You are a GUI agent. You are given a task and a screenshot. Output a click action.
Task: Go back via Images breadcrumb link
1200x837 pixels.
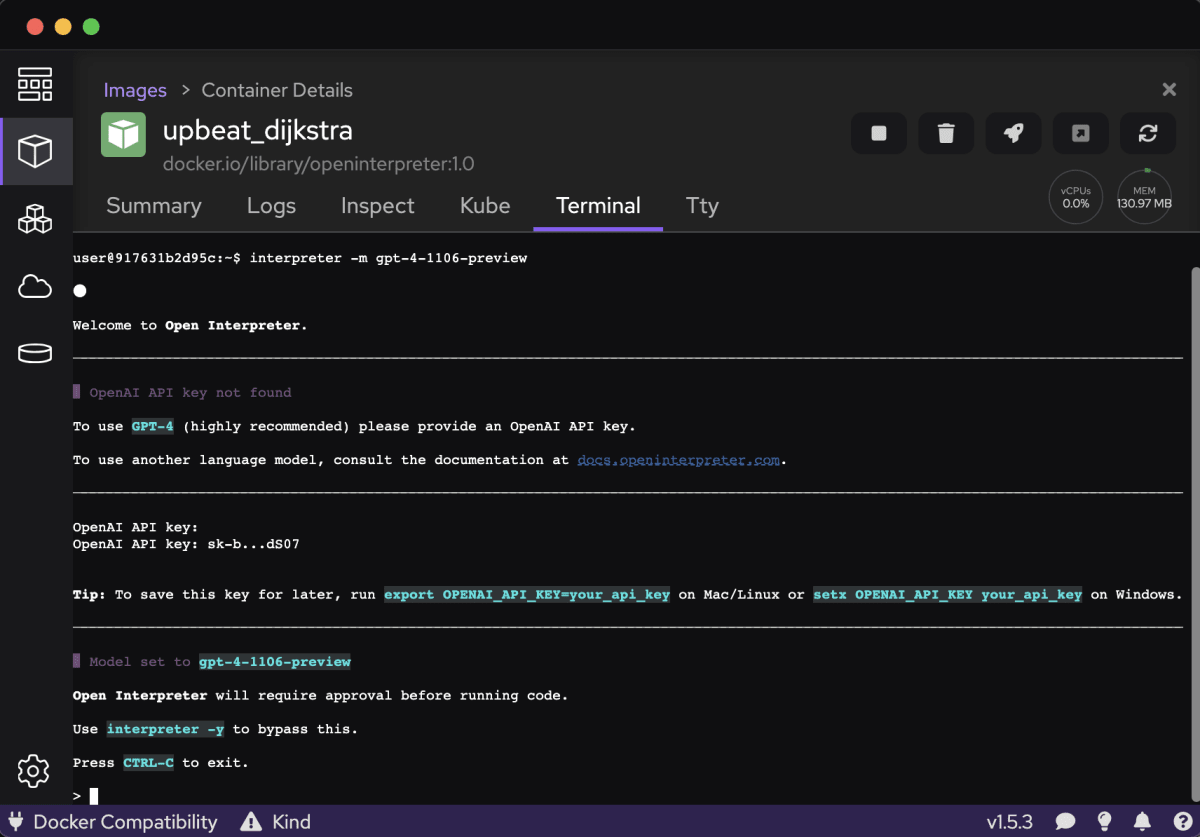(x=135, y=90)
